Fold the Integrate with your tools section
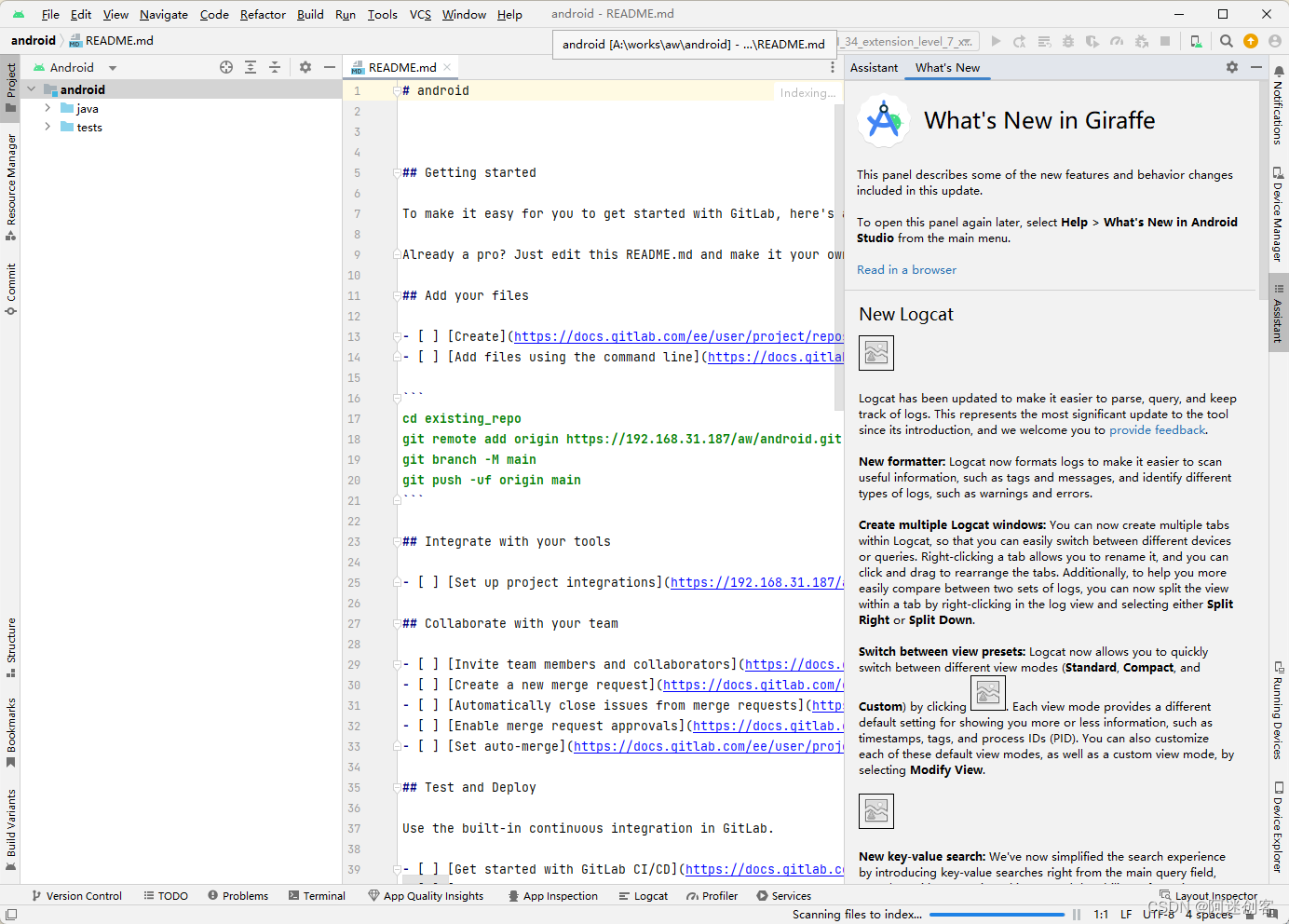This screenshot has width=1289, height=924. (397, 542)
